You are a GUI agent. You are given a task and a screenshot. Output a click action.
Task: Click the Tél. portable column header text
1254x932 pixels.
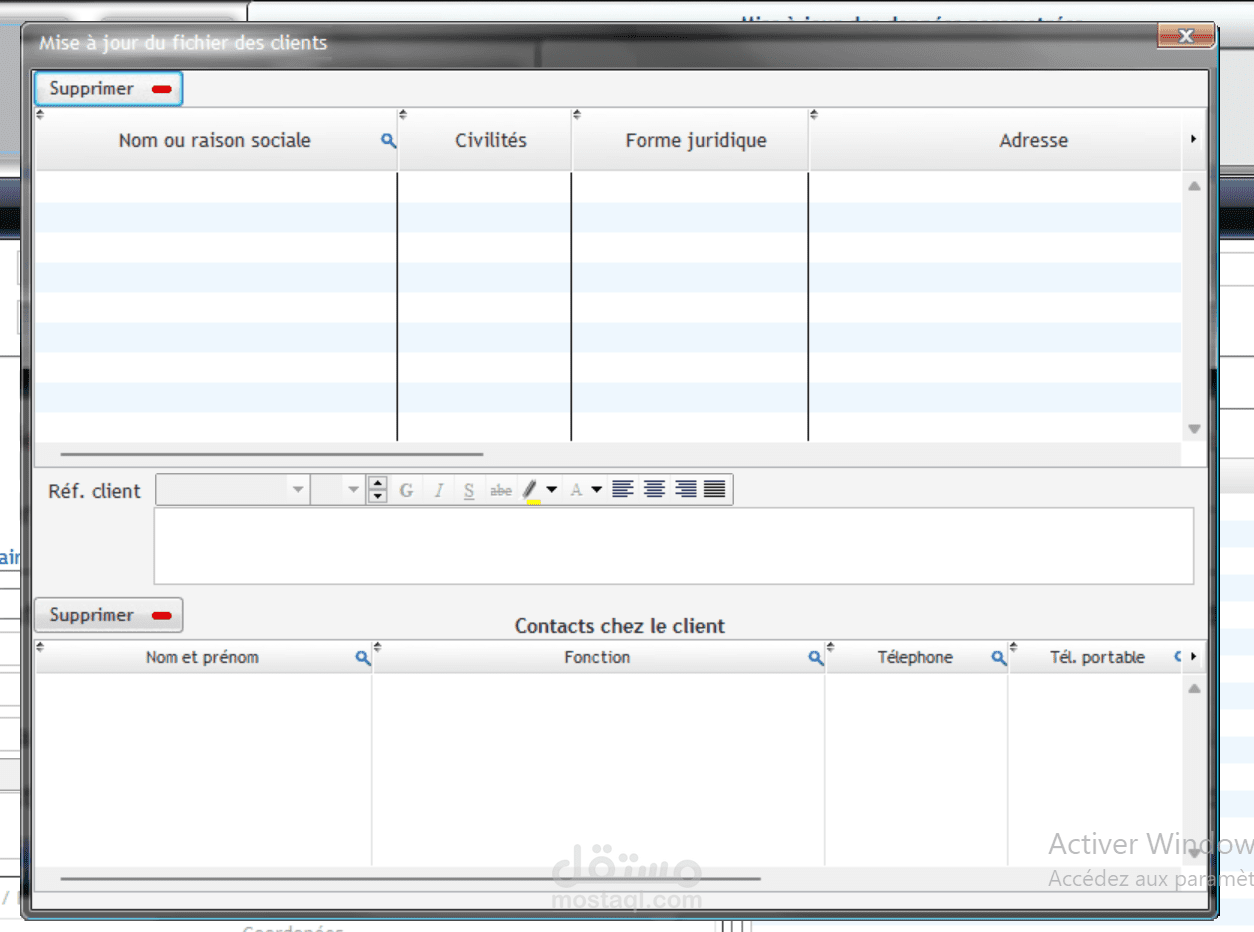[1097, 658]
